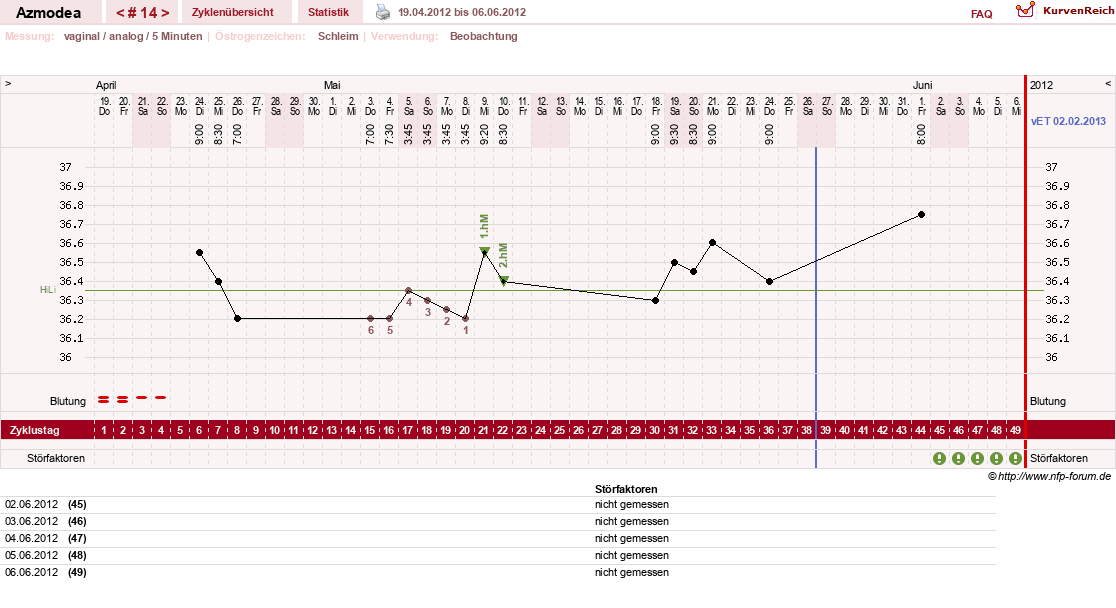
Task: Select Zyklustag 21 in the red bar
Action: pos(484,430)
